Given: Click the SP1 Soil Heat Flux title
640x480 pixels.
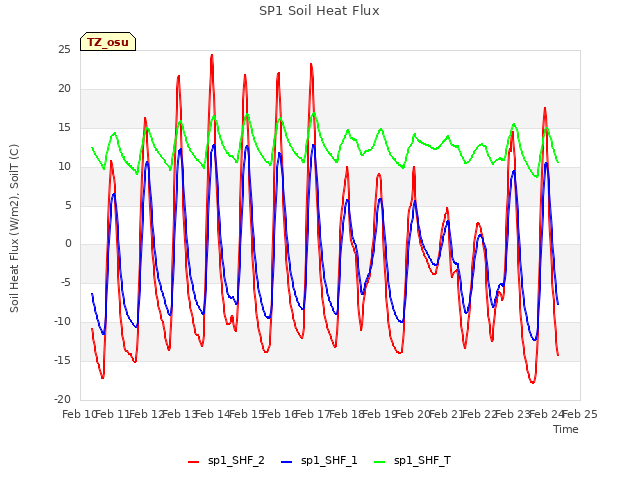Looking at the screenshot, I should pos(319,11).
